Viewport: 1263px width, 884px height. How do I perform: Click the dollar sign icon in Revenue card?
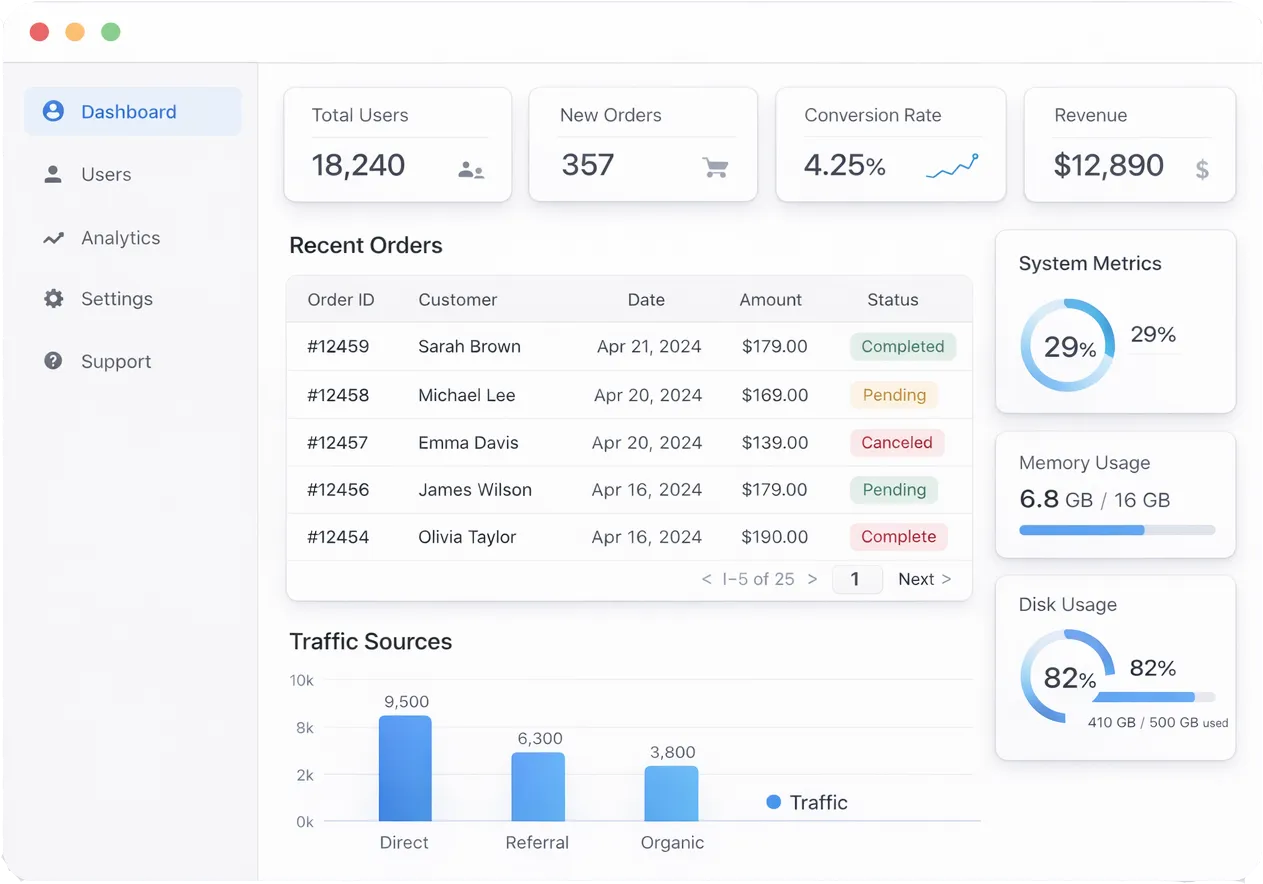(1202, 170)
